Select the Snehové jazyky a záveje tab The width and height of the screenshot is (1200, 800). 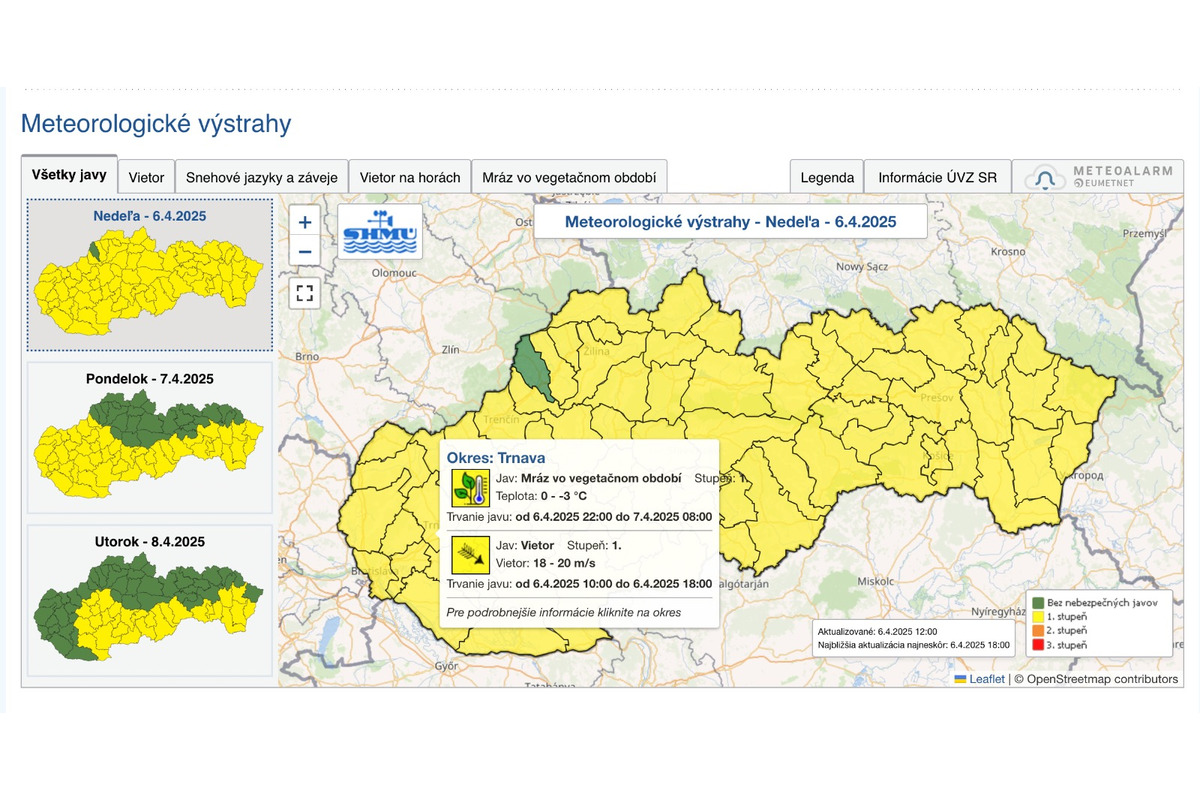point(262,177)
